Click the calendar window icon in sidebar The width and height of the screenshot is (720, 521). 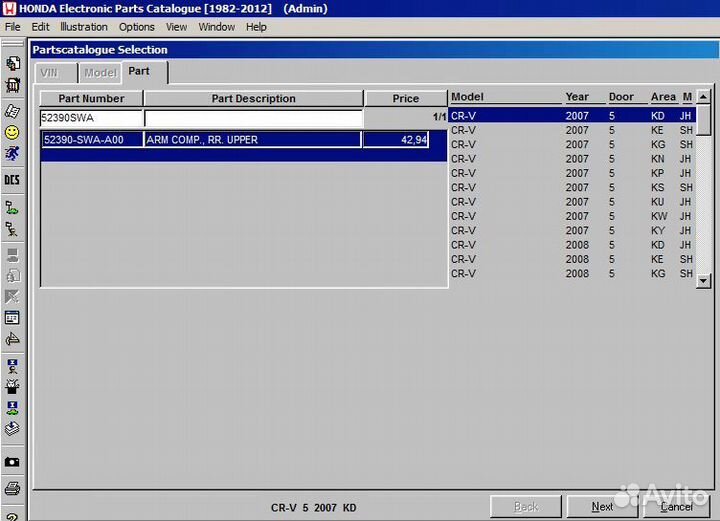click(x=12, y=318)
